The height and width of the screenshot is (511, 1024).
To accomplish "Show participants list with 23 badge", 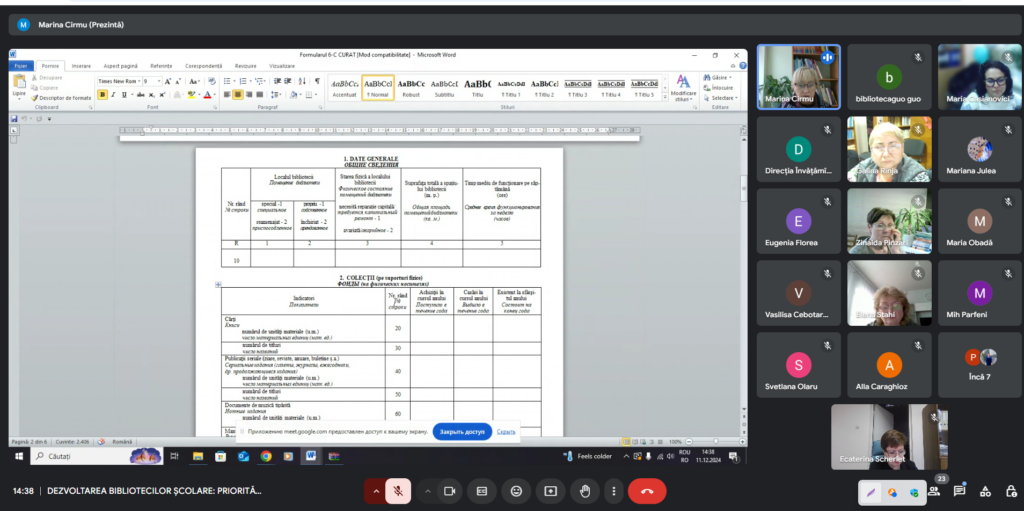I will (935, 491).
